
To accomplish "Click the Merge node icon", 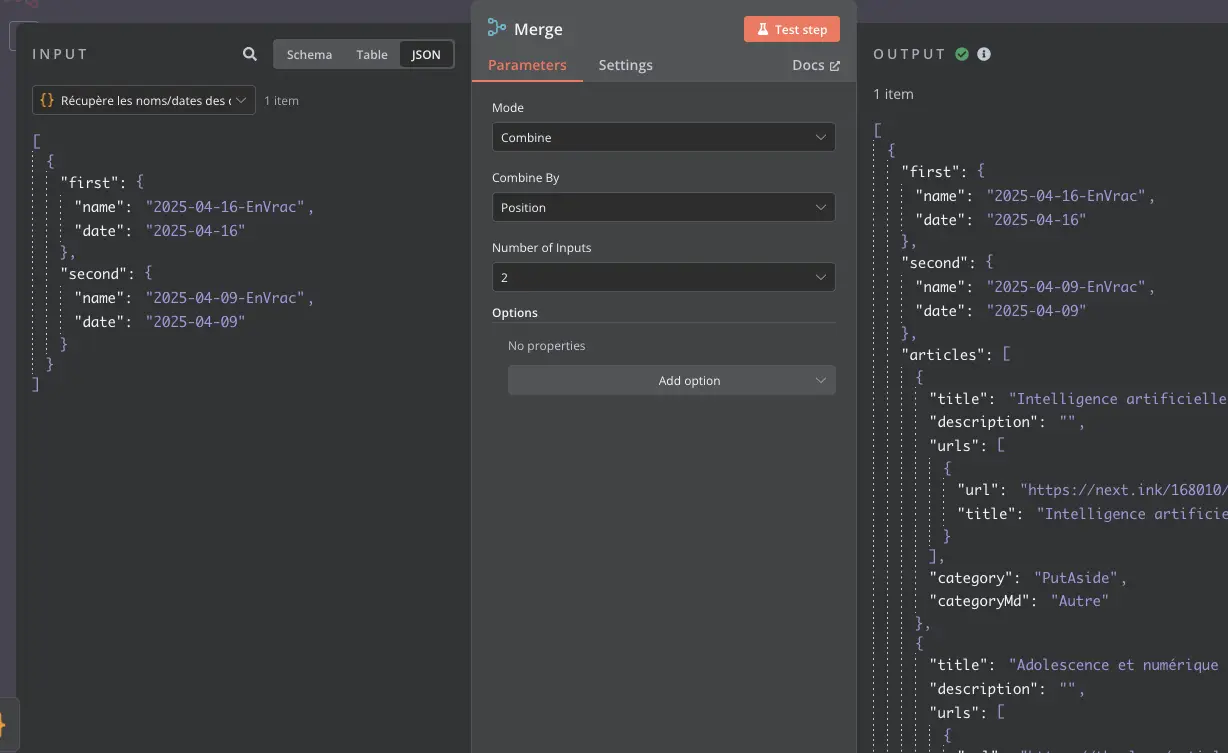I will [497, 29].
